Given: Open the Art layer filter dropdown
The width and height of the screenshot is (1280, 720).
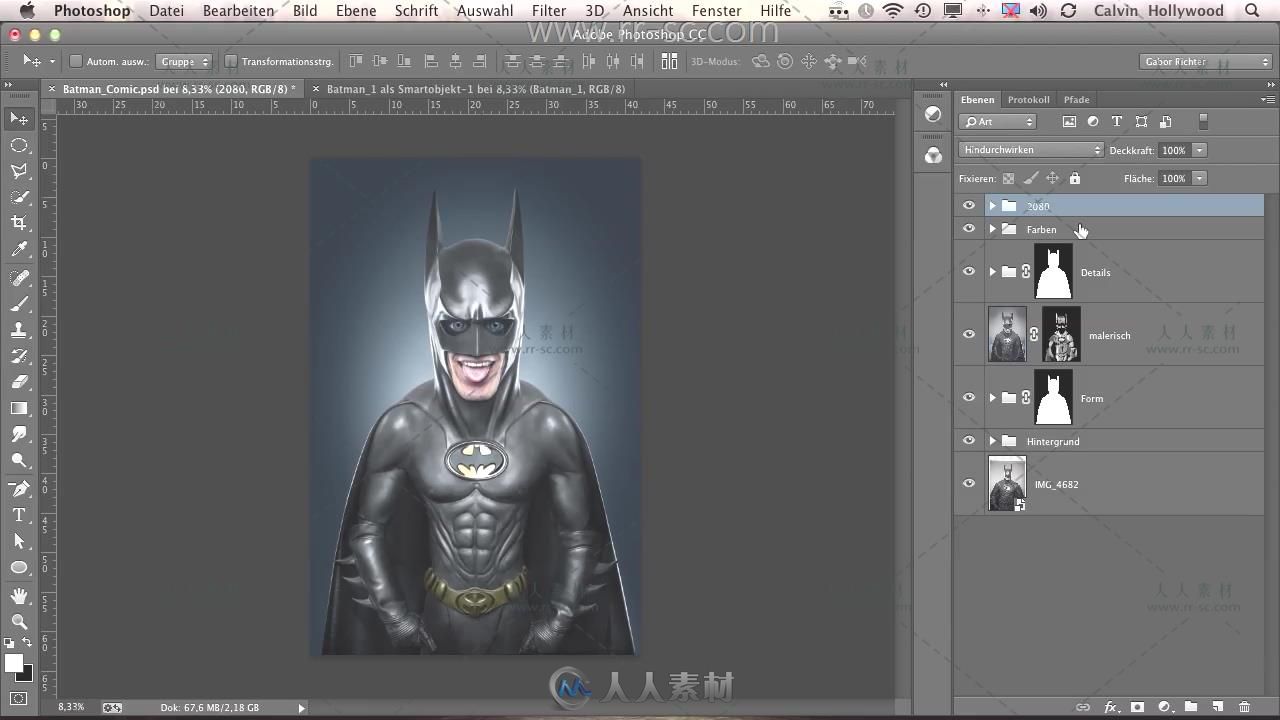Looking at the screenshot, I should pyautogui.click(x=998, y=122).
